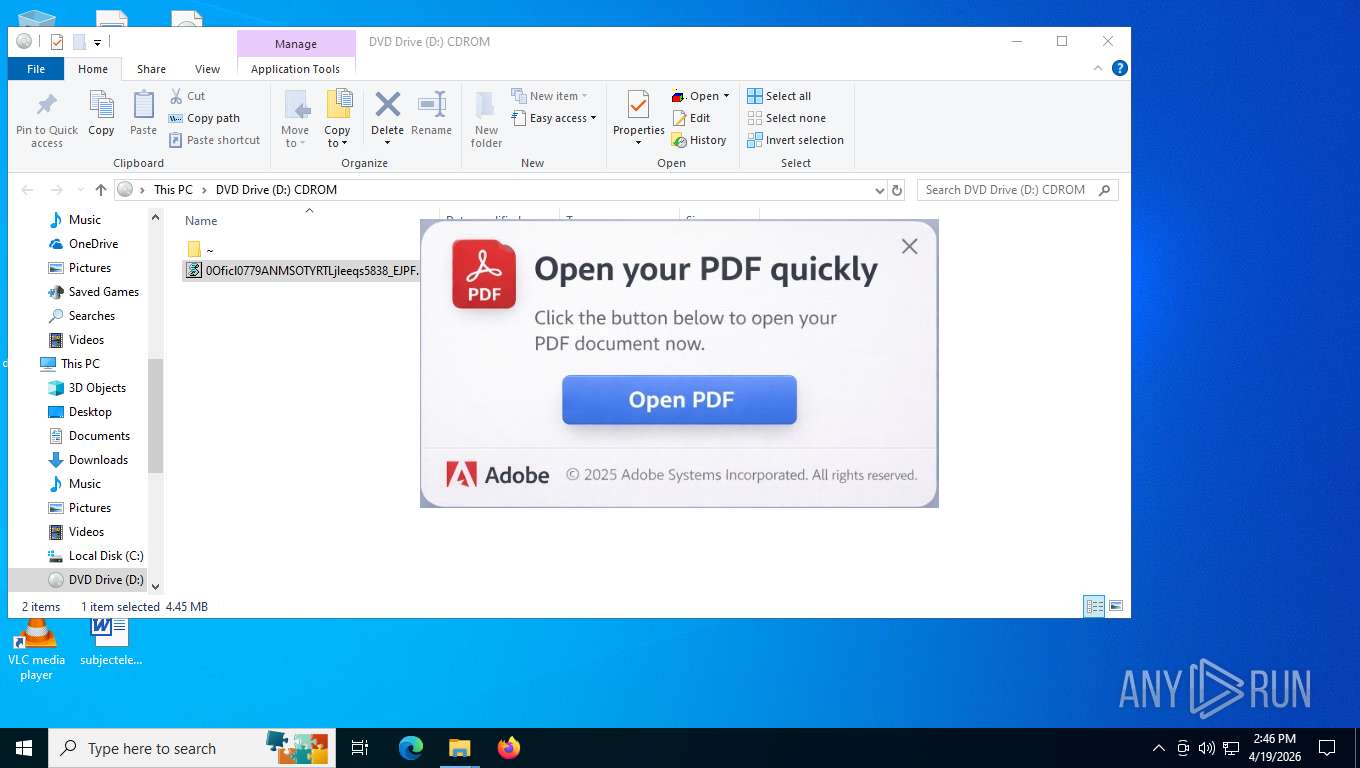Click Edit in Open group
The image size is (1360, 768).
point(691,118)
